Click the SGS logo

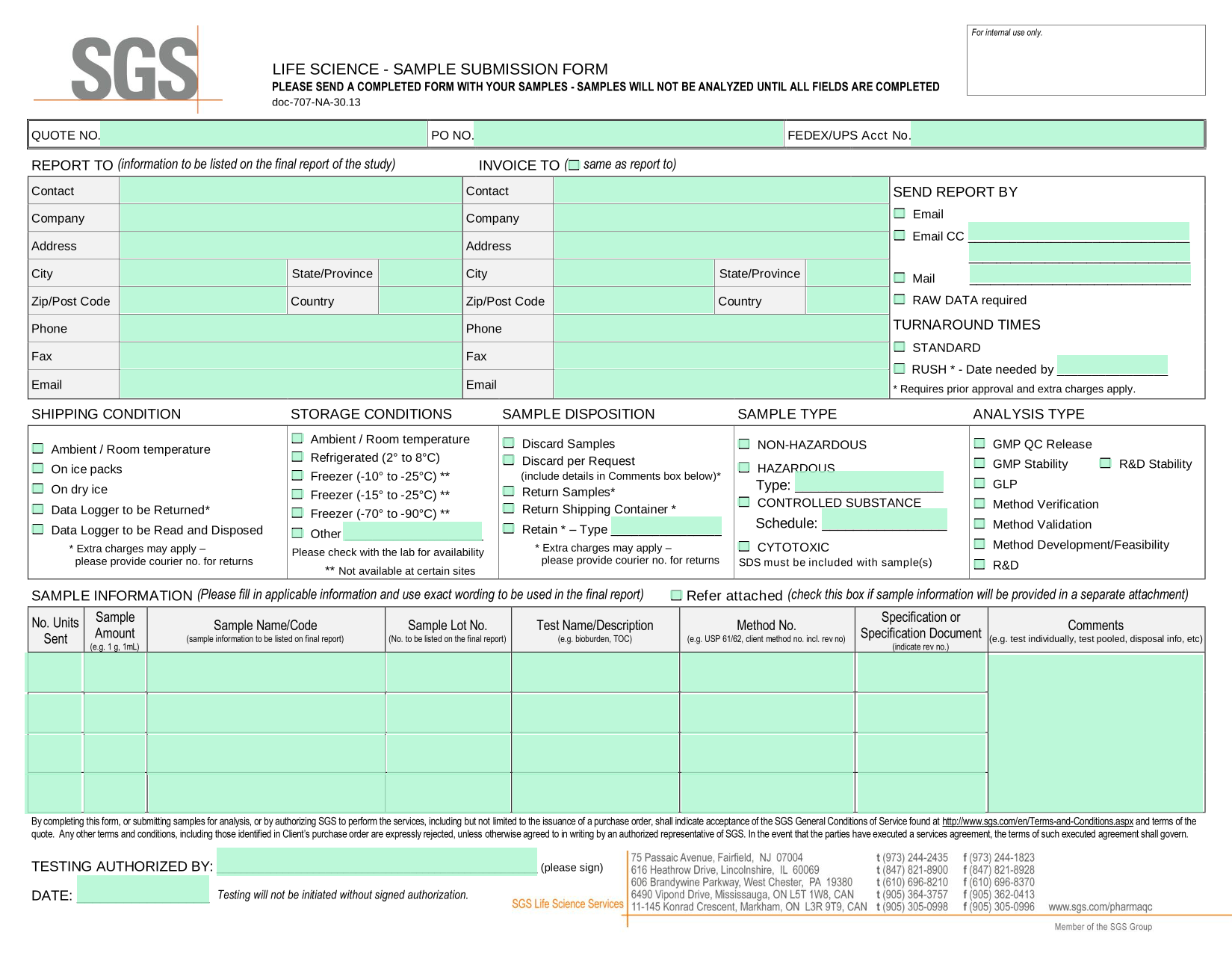pyautogui.click(x=134, y=69)
